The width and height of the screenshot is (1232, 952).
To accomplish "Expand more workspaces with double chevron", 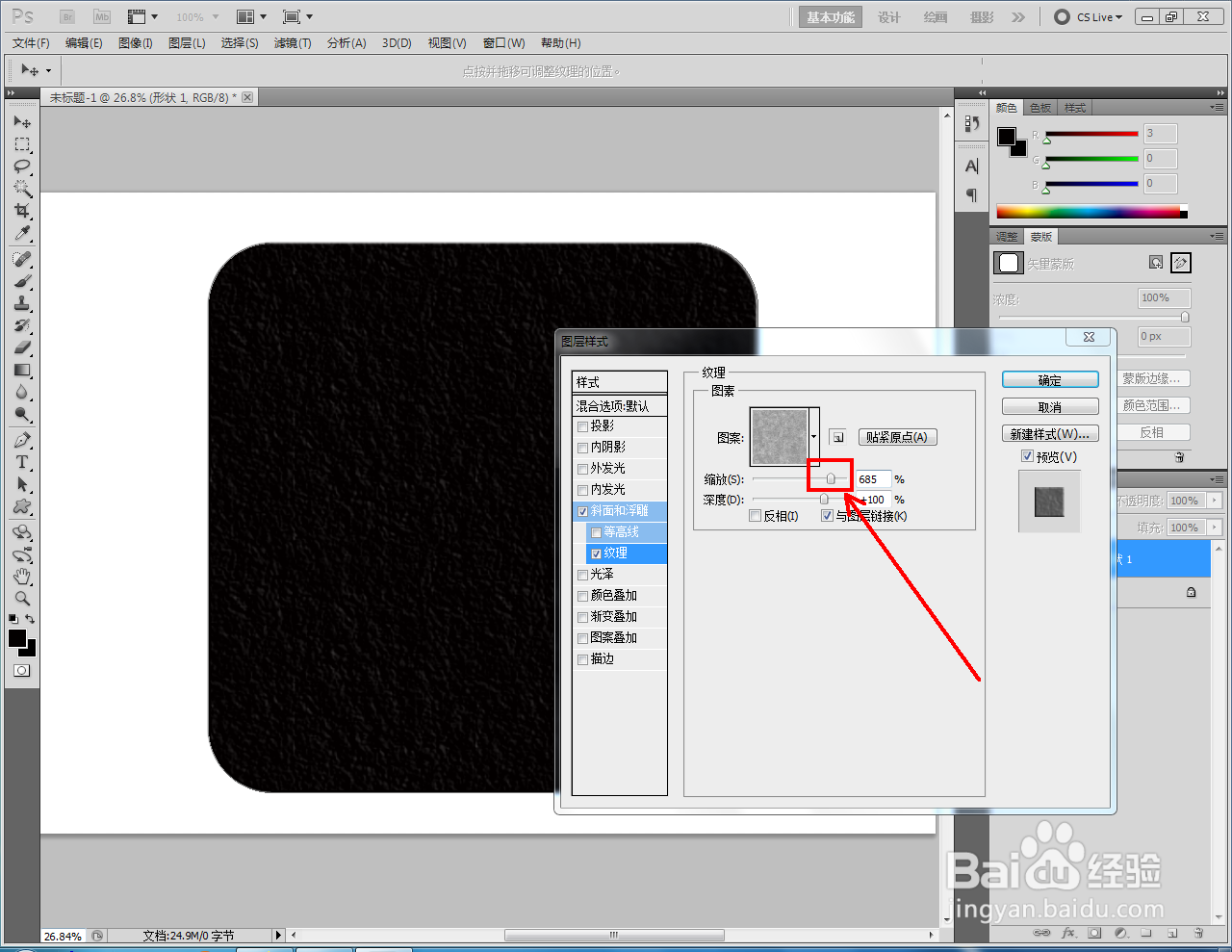I will (1018, 17).
